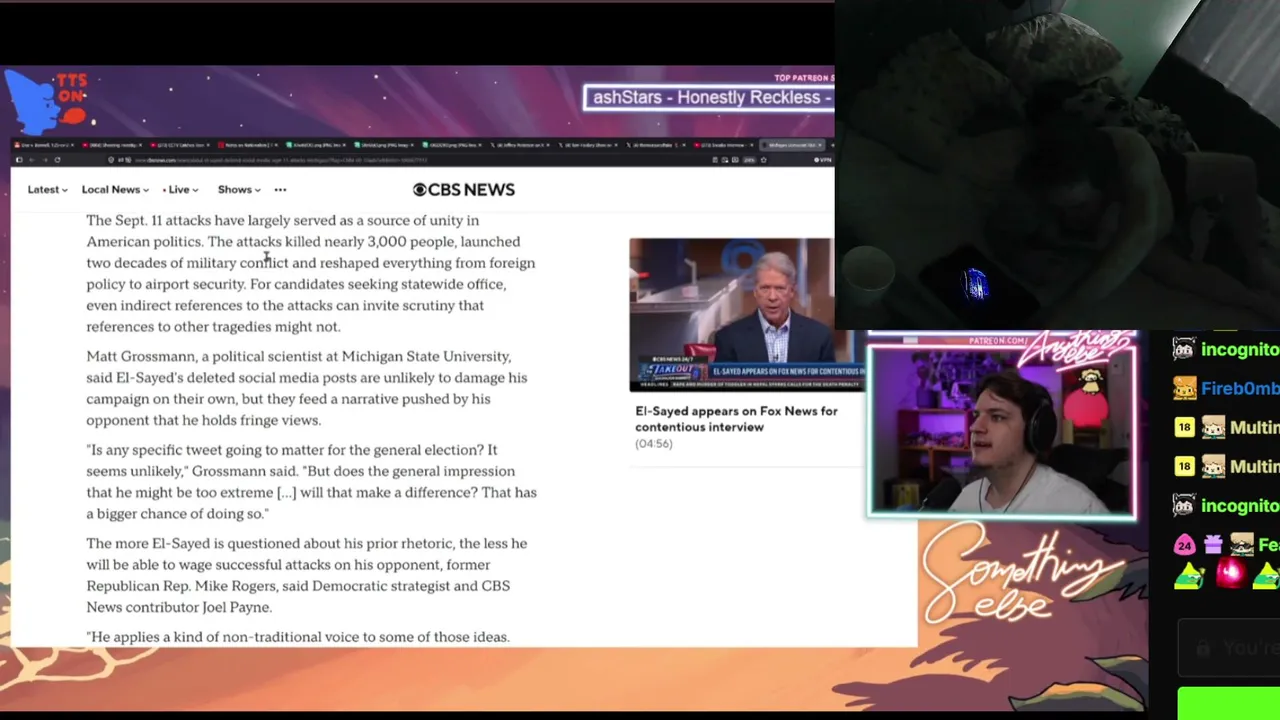Click the VPN indicator in browser toolbar
The image size is (1280, 720).
[823, 160]
